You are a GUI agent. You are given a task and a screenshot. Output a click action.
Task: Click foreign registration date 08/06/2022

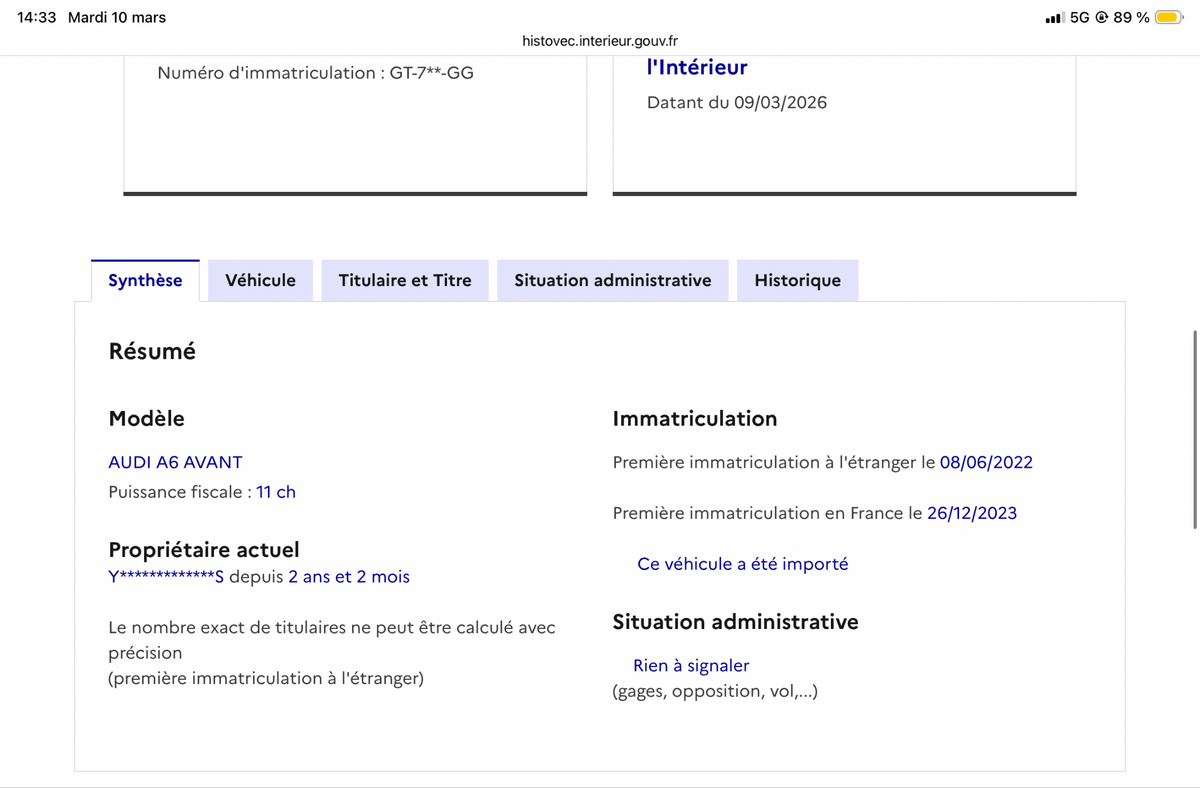pos(986,462)
